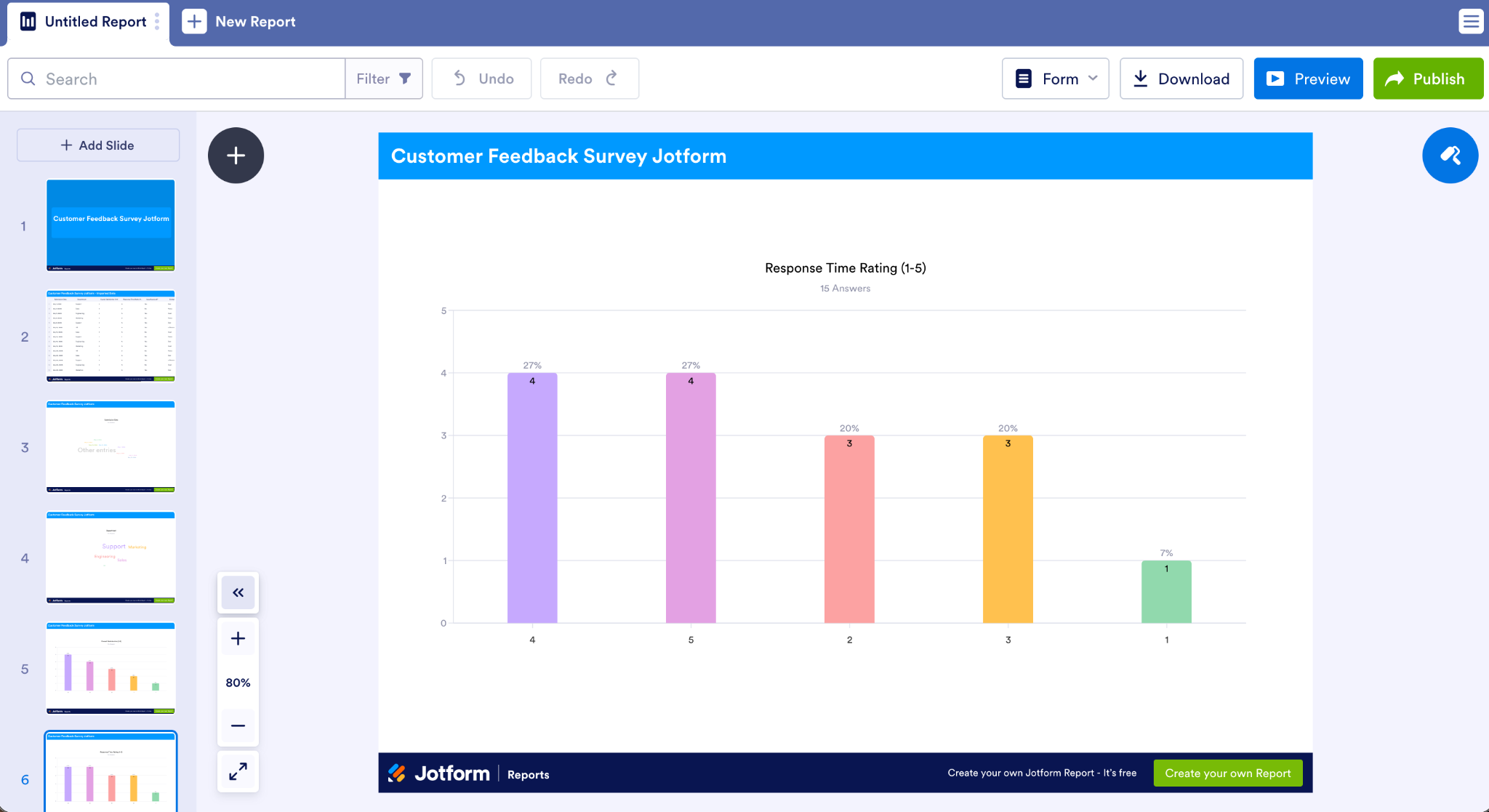
Task: Zoom out with the minus icon
Action: click(x=238, y=725)
